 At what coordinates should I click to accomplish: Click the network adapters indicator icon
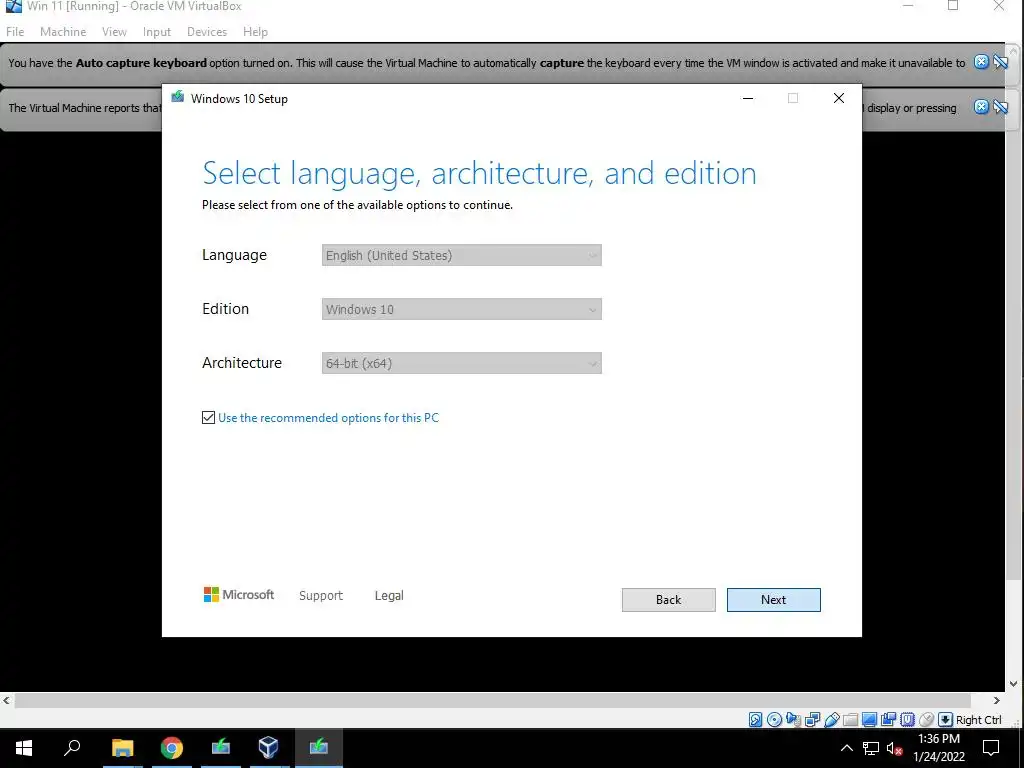[x=812, y=720]
